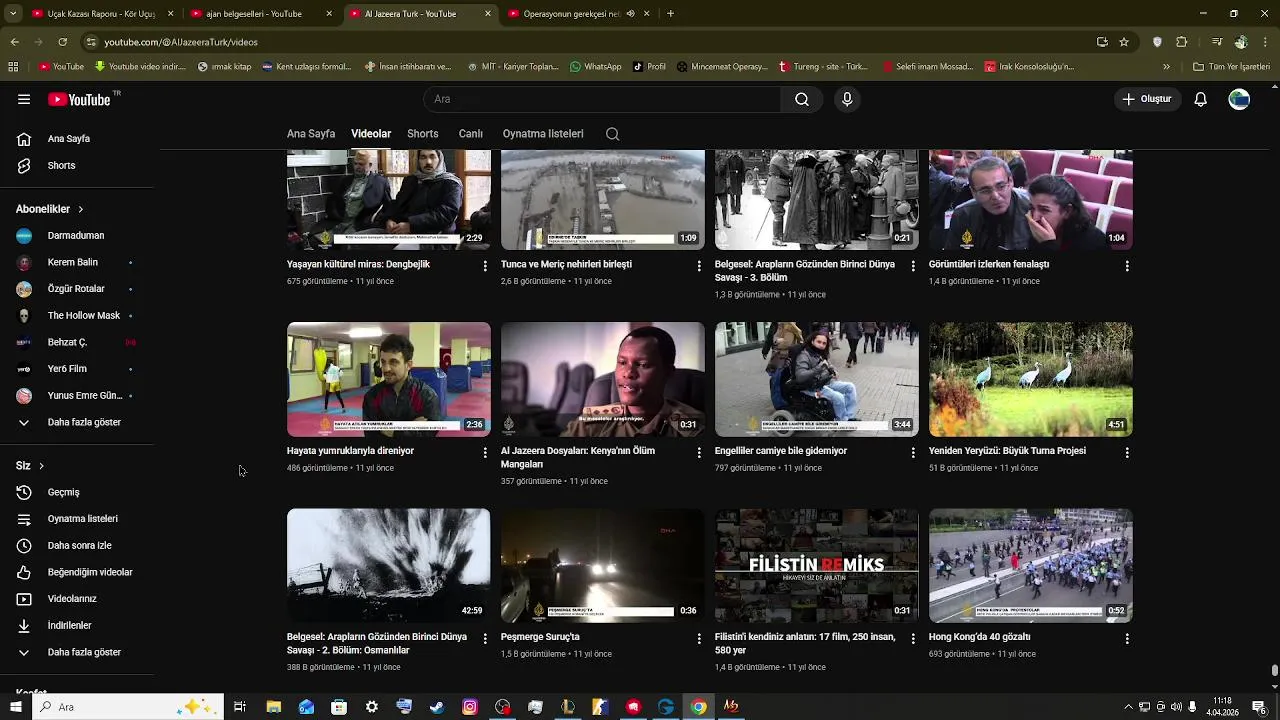Search within the channel using magnifier icon
This screenshot has height=720, width=1280.
(x=613, y=134)
